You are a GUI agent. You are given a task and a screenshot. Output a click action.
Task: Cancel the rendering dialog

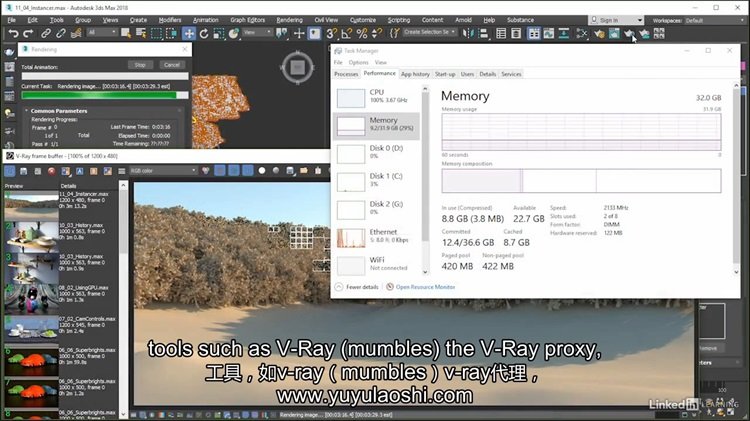172,65
